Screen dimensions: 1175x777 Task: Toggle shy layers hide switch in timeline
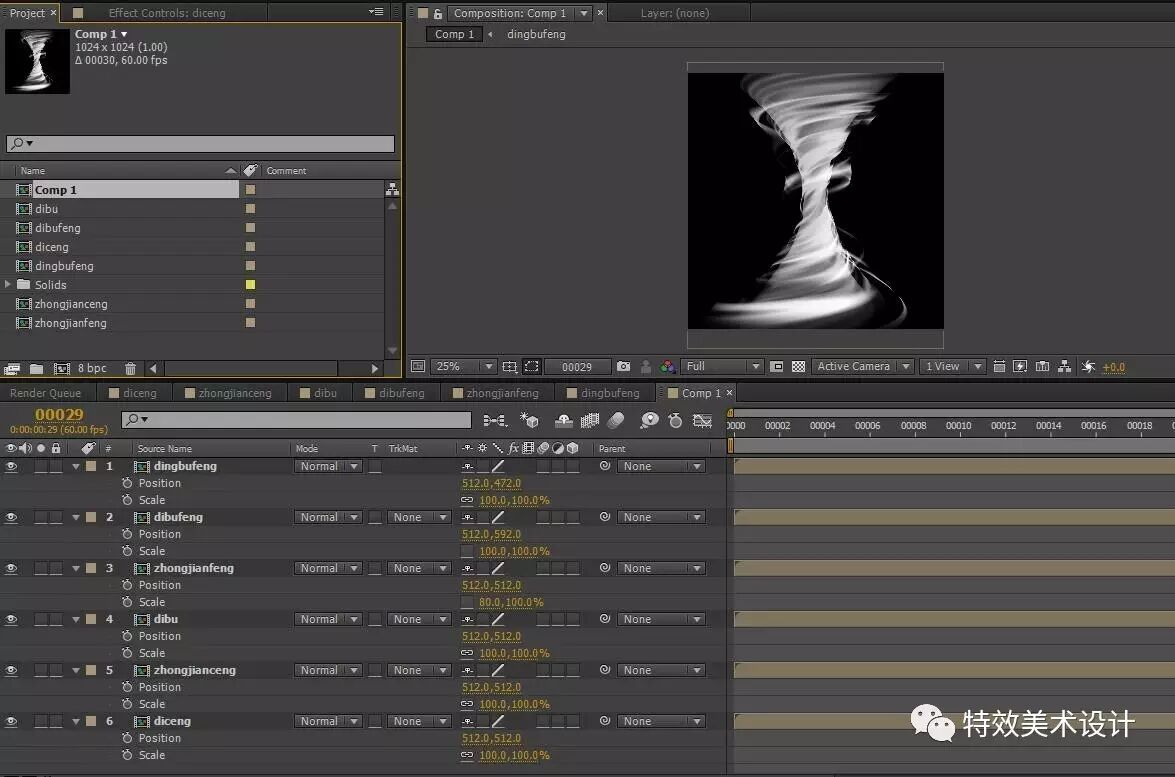(564, 420)
